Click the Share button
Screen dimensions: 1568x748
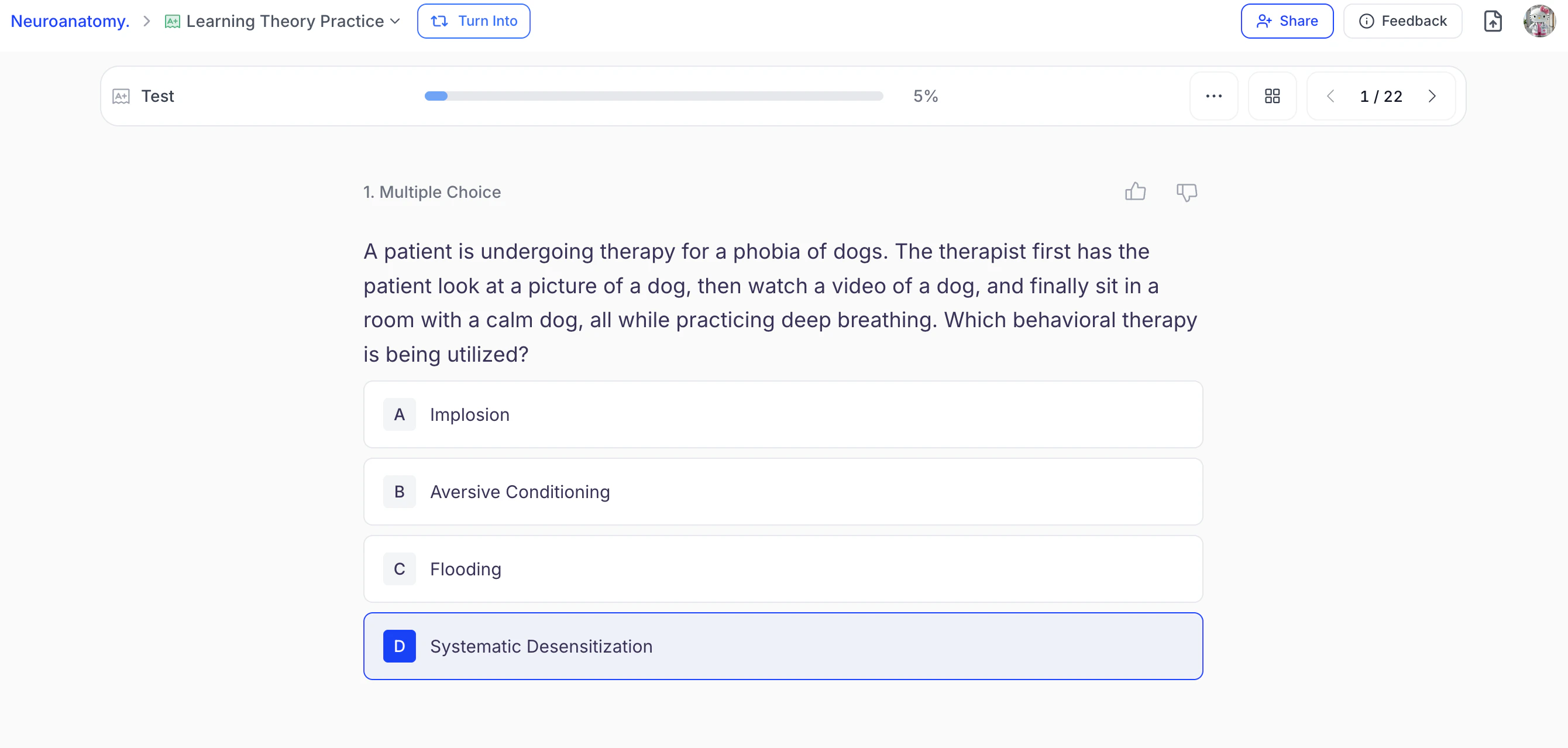(1287, 21)
